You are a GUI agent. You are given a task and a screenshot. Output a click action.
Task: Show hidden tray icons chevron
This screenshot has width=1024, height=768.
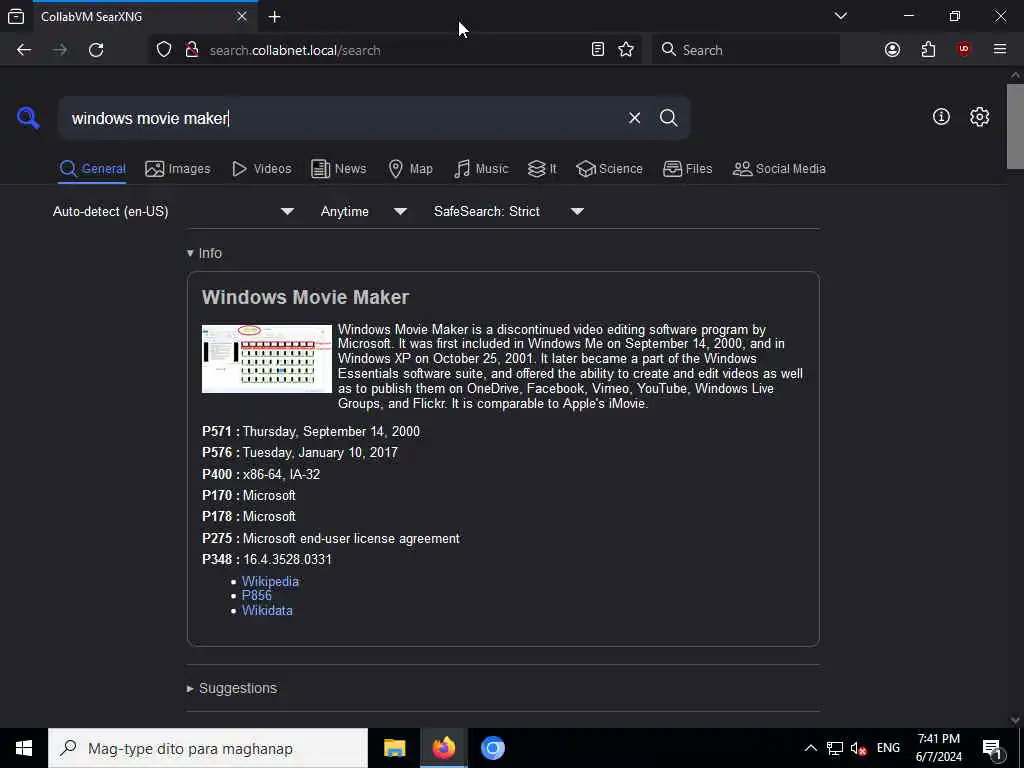tap(810, 748)
